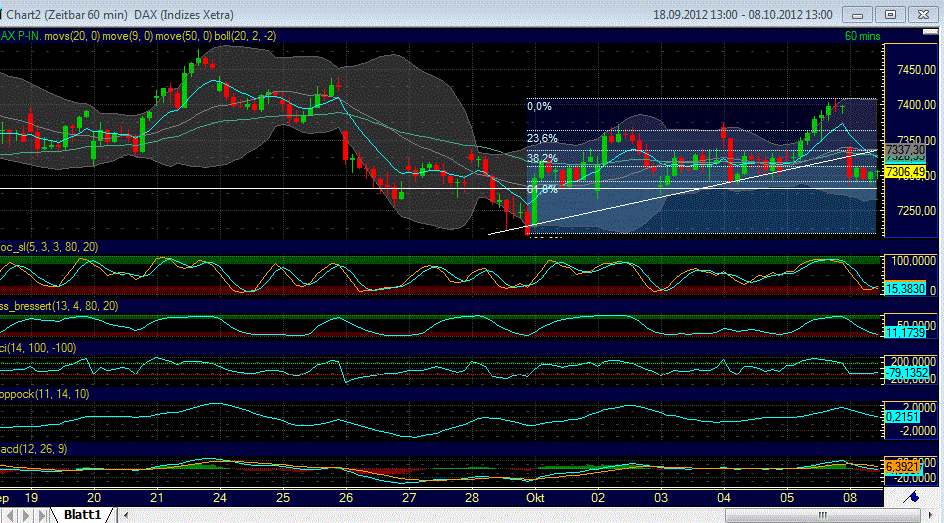Screen dimensions: 944x523
Task: Click the '18.09.2012 13:00 - 08.10.2012 13:00' date range
Action: (743, 14)
